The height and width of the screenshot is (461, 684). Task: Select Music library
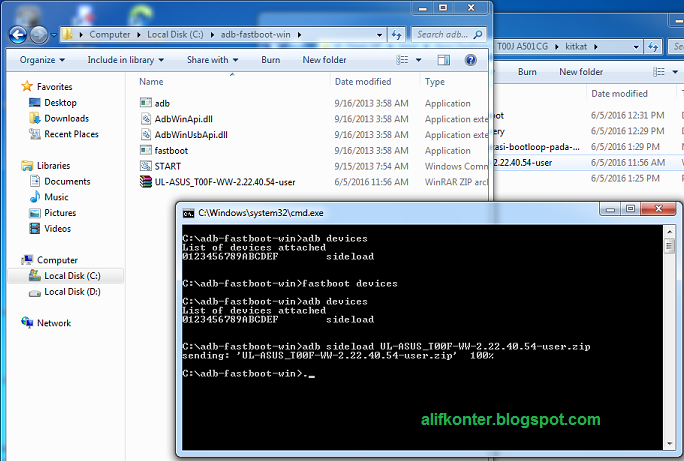point(56,197)
